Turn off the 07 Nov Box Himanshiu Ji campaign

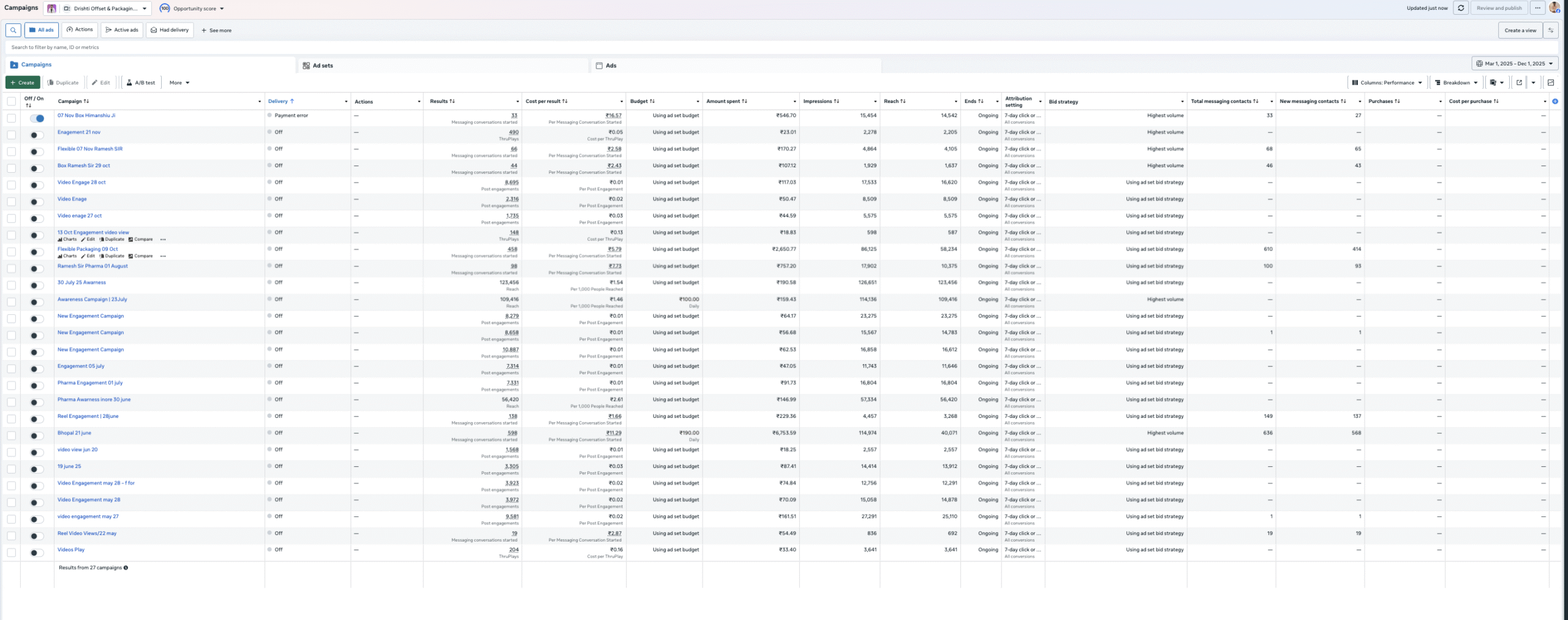(37, 118)
